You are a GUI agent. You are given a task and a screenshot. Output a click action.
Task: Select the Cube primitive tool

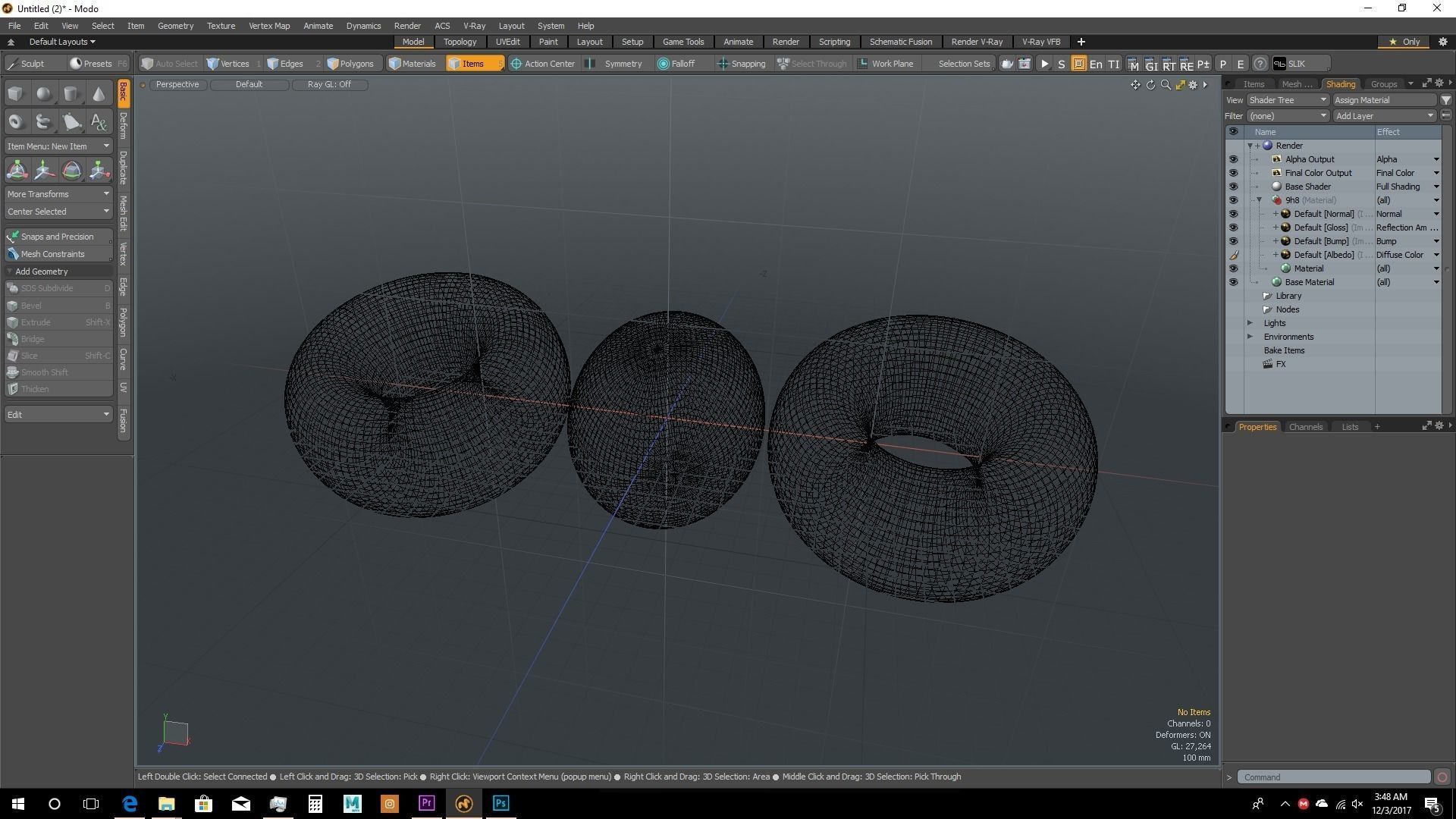tap(15, 94)
